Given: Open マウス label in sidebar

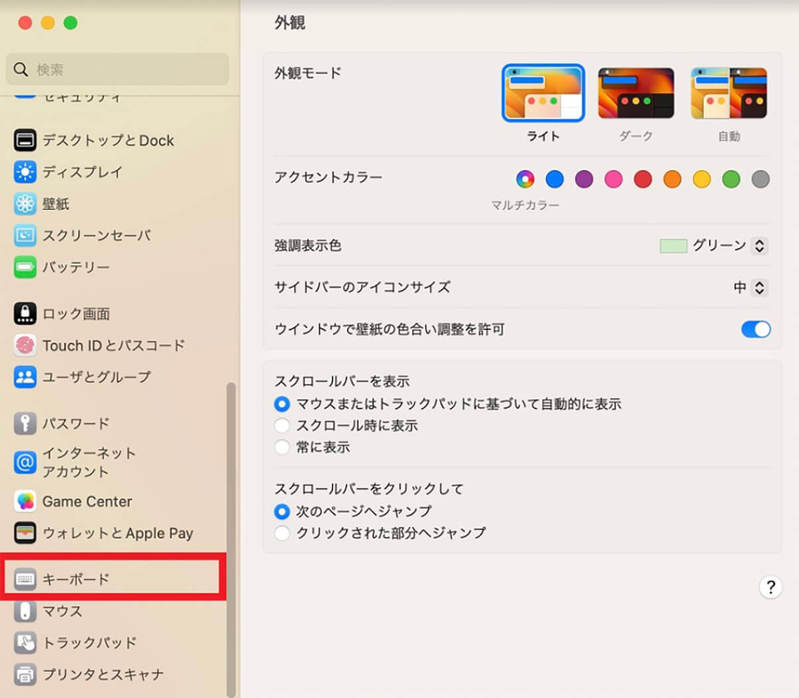Looking at the screenshot, I should click(62, 611).
